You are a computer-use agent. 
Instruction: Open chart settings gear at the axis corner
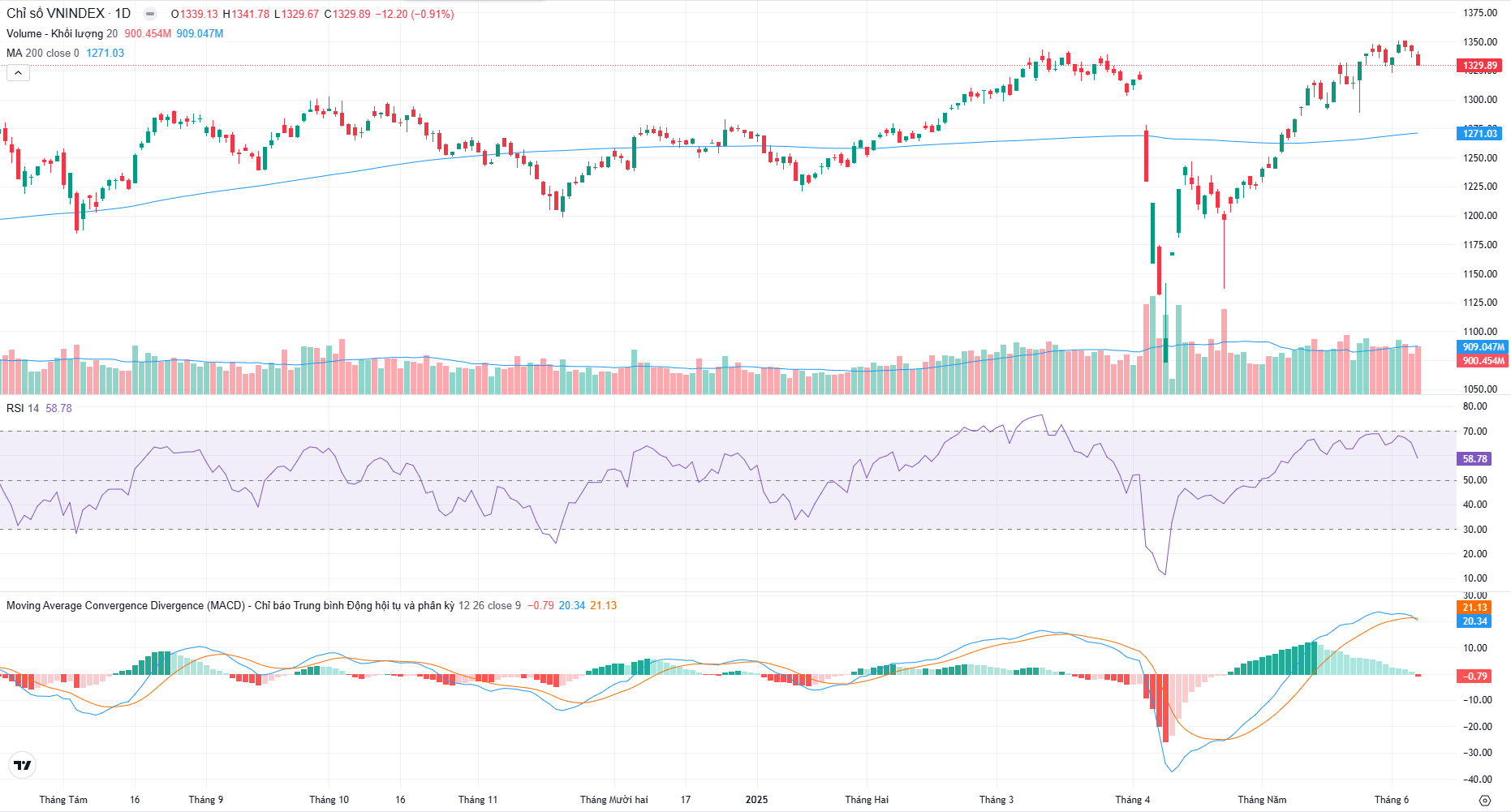1485,800
